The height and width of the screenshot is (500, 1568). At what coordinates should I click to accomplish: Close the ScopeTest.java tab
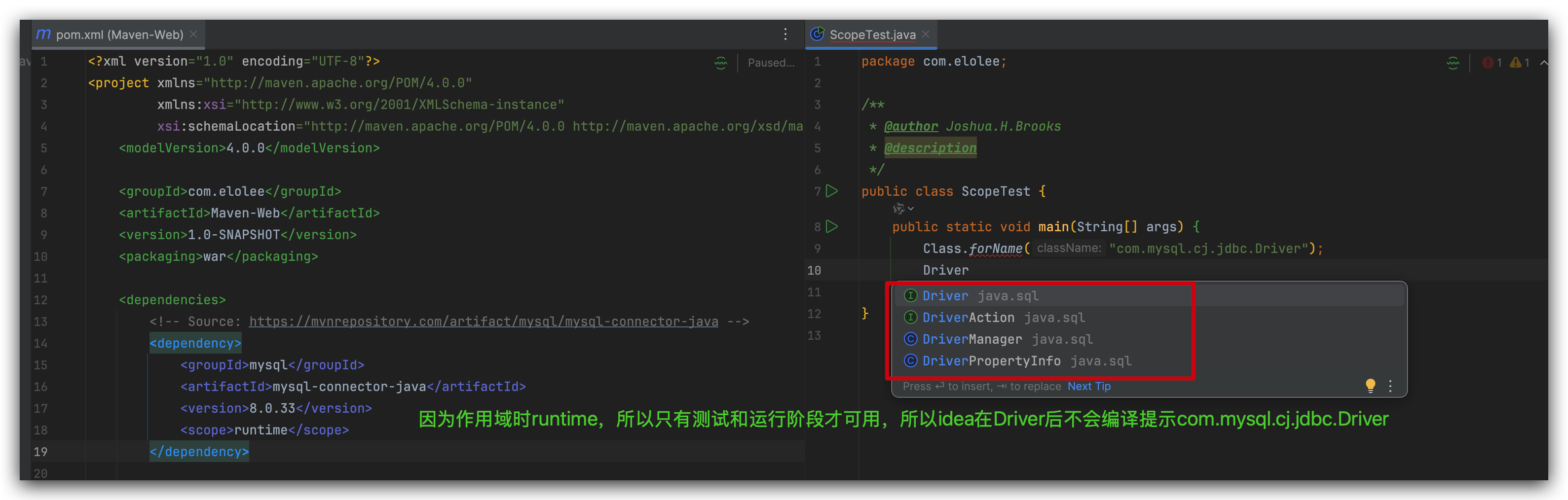[x=926, y=34]
